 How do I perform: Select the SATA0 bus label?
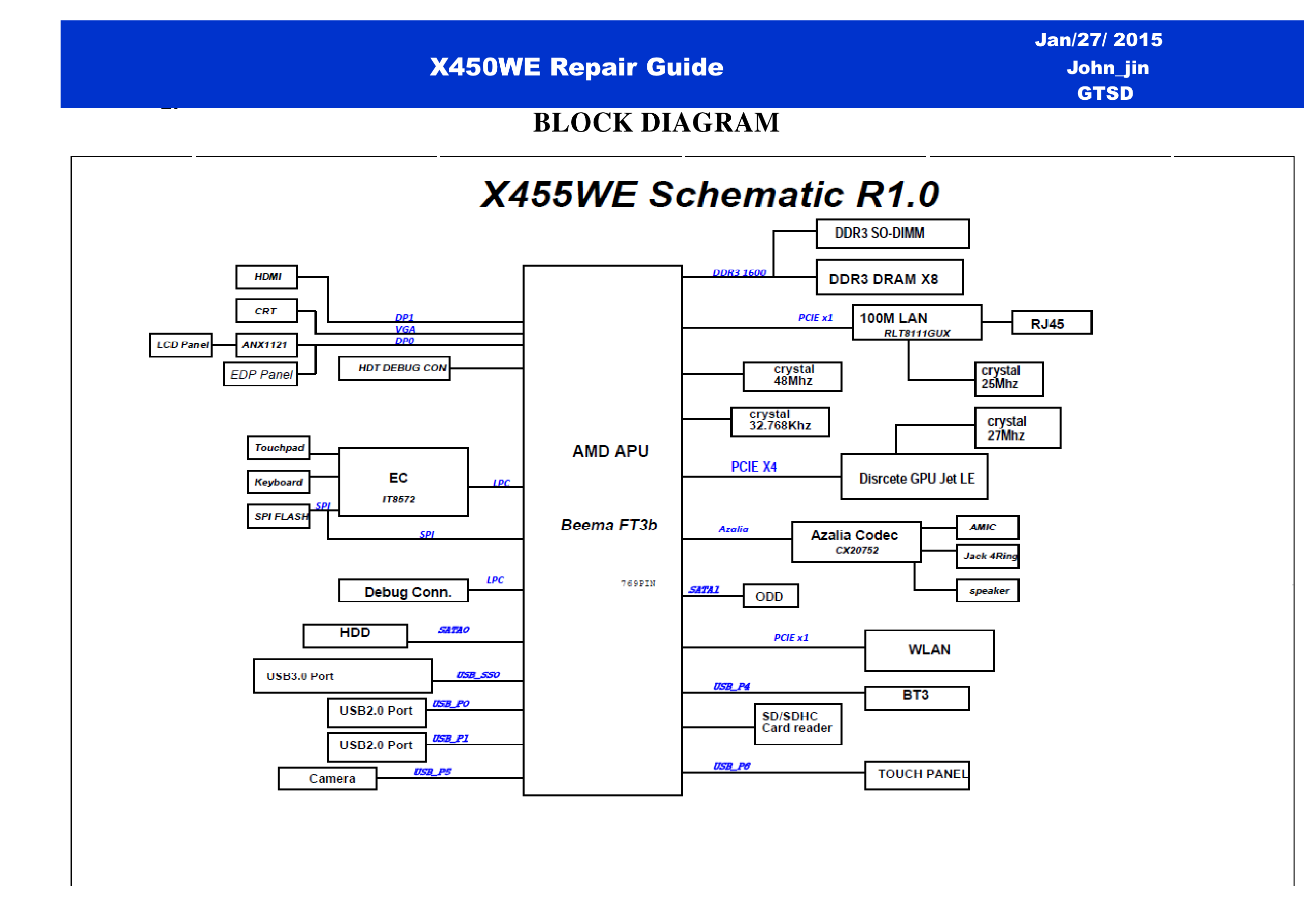pyautogui.click(x=454, y=630)
